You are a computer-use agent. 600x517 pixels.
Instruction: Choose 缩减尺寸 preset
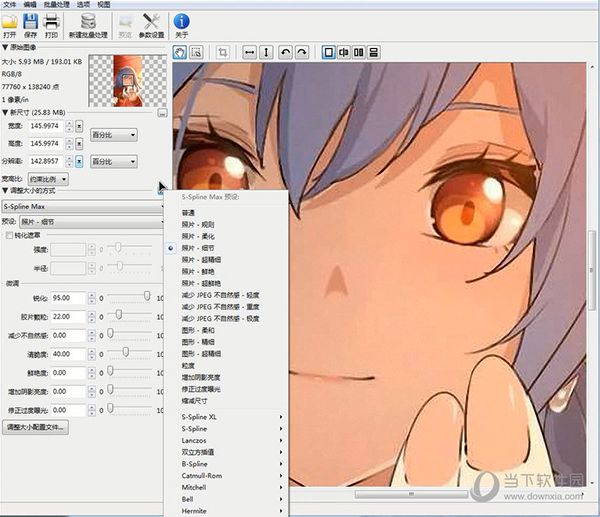(x=194, y=401)
